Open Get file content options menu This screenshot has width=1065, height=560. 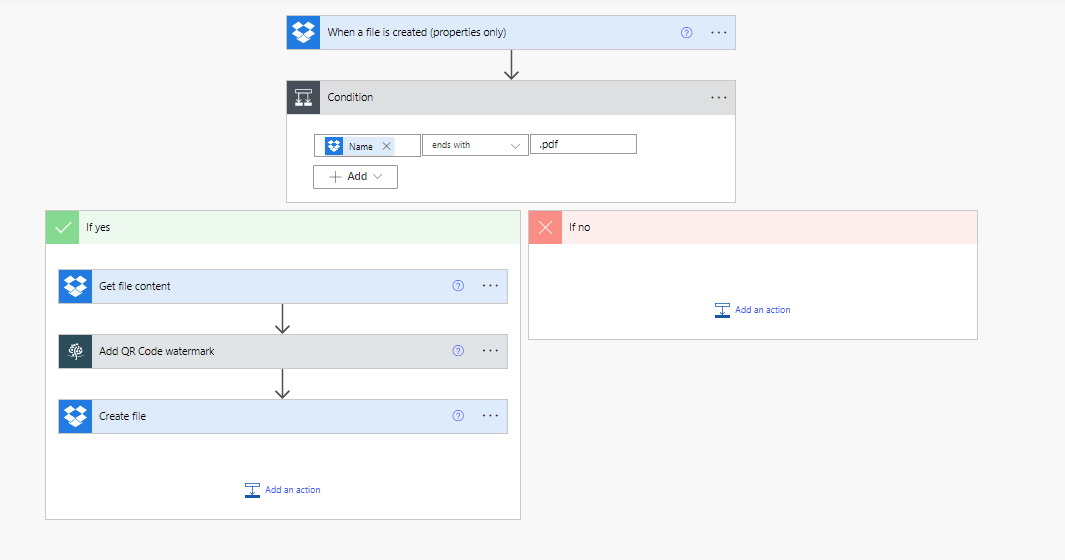490,286
